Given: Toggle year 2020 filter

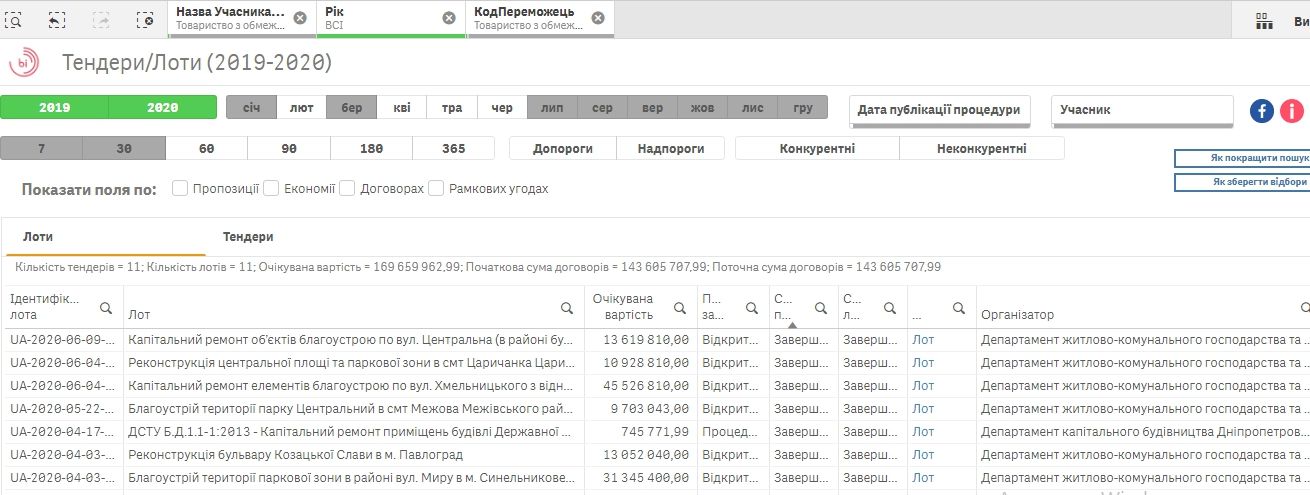Looking at the screenshot, I should tap(163, 107).
